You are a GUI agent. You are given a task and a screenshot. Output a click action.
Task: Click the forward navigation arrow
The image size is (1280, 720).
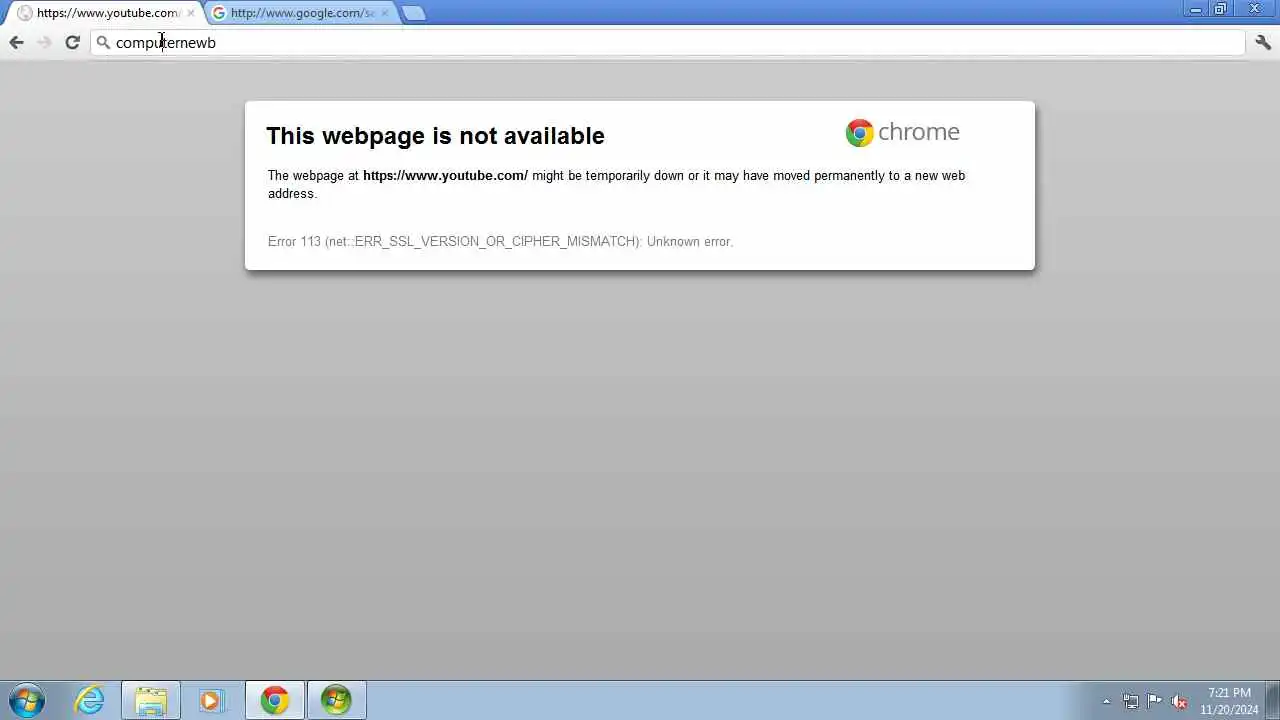click(44, 42)
